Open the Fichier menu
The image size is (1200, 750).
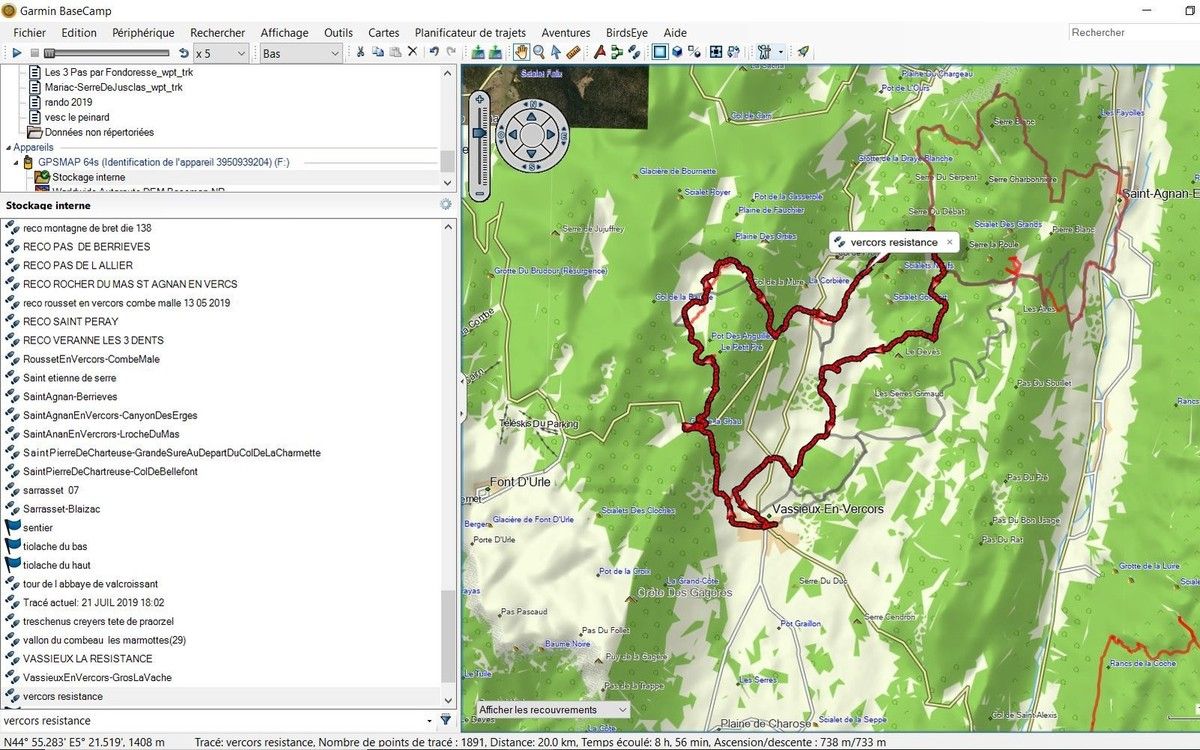(30, 33)
